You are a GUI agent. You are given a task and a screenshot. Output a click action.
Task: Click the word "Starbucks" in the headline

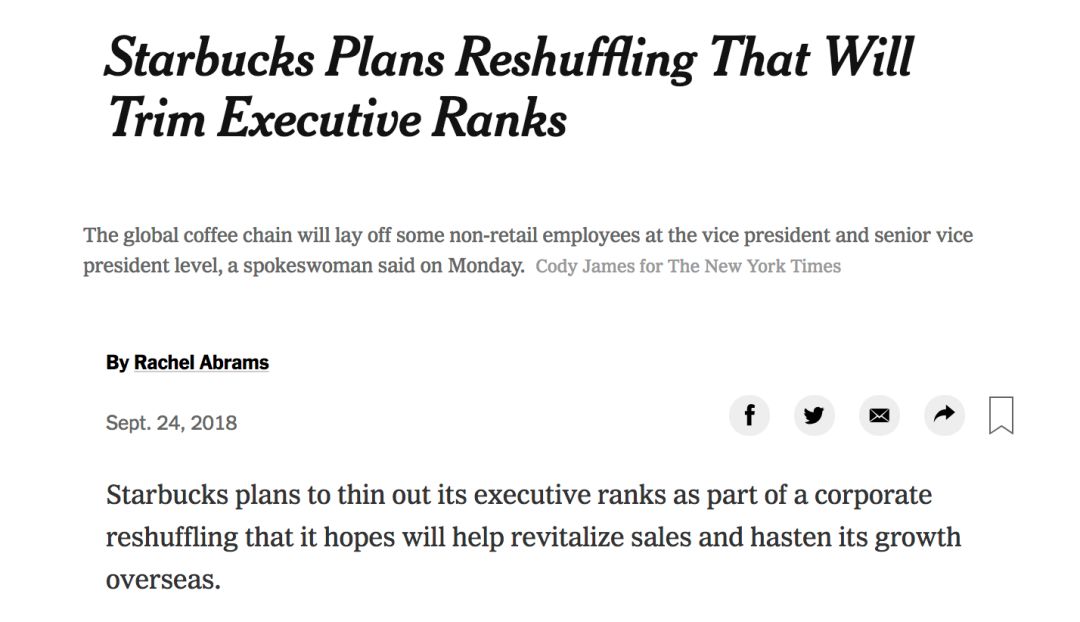(x=210, y=58)
